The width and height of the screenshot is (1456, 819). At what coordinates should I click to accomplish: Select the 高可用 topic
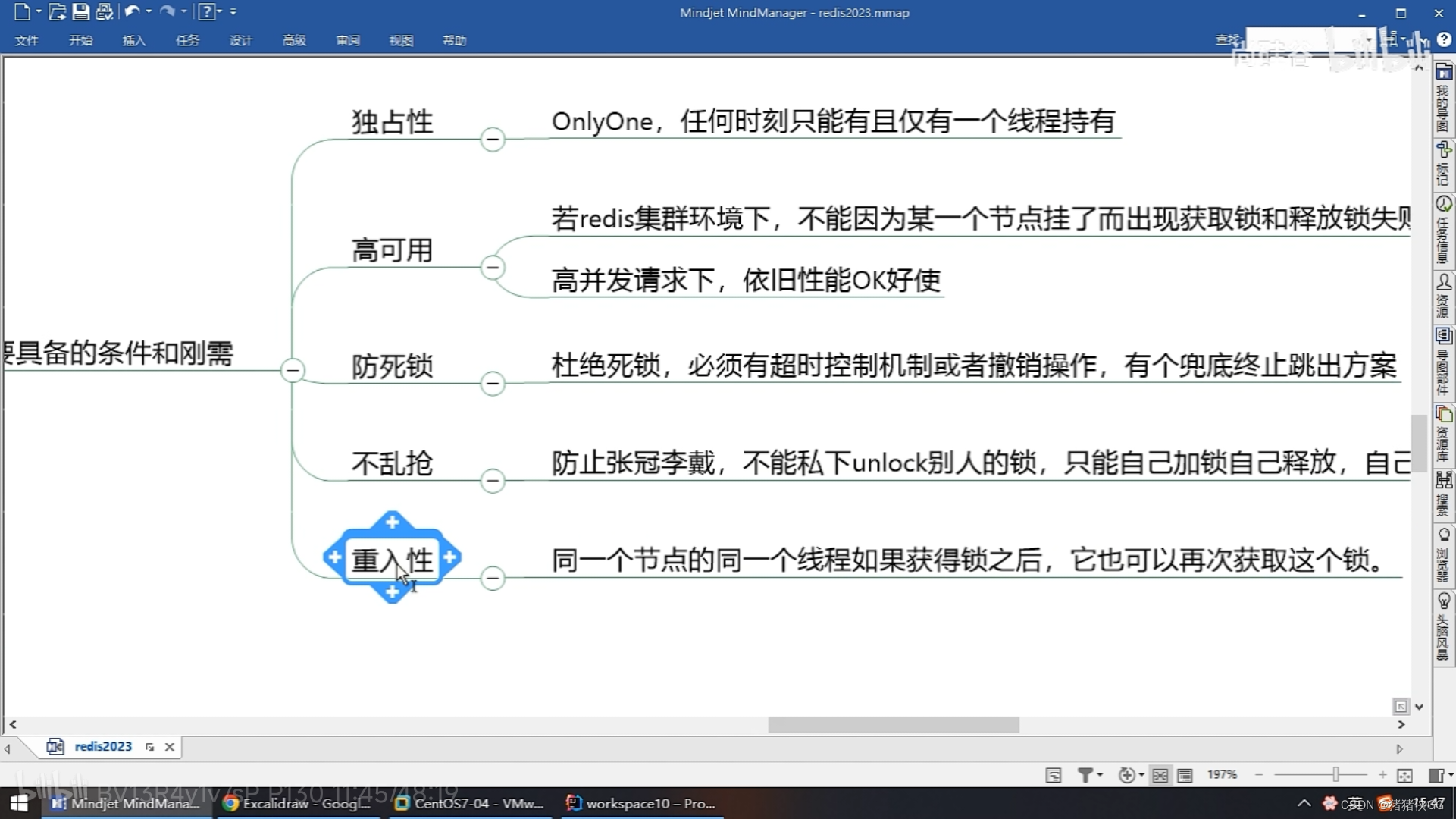[x=392, y=250]
